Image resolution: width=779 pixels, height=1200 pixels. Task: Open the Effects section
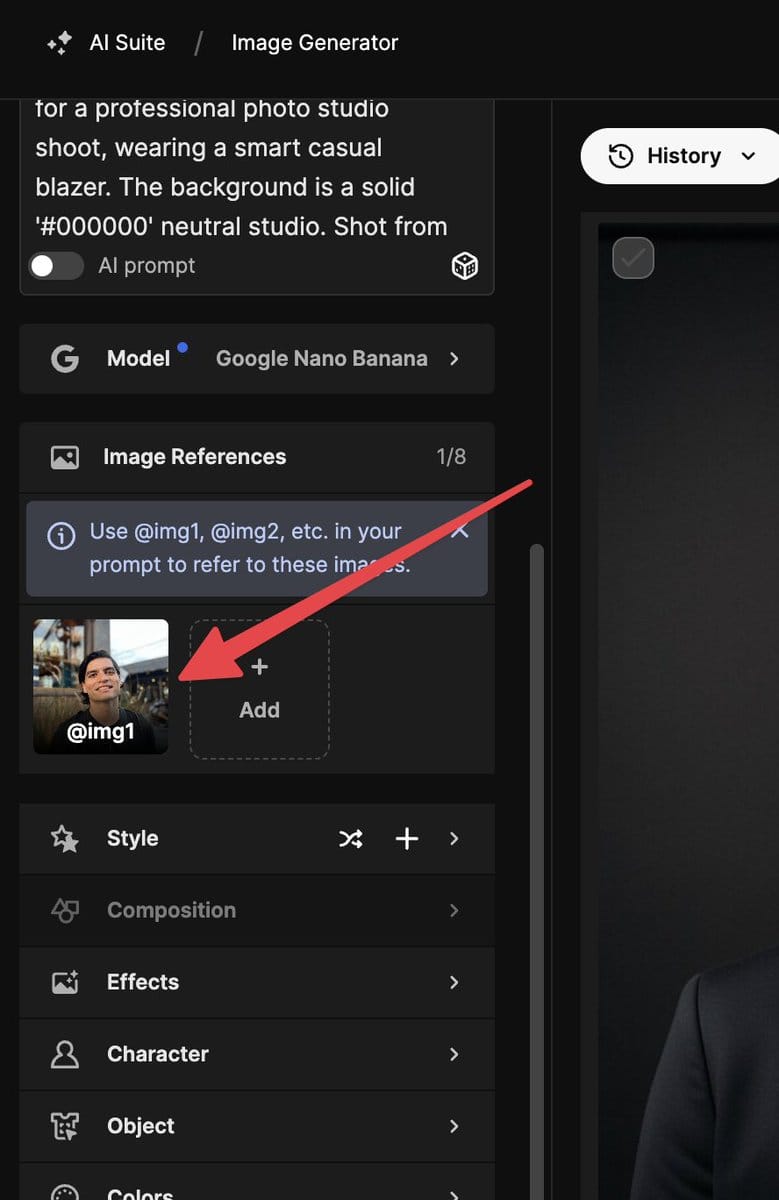257,983
